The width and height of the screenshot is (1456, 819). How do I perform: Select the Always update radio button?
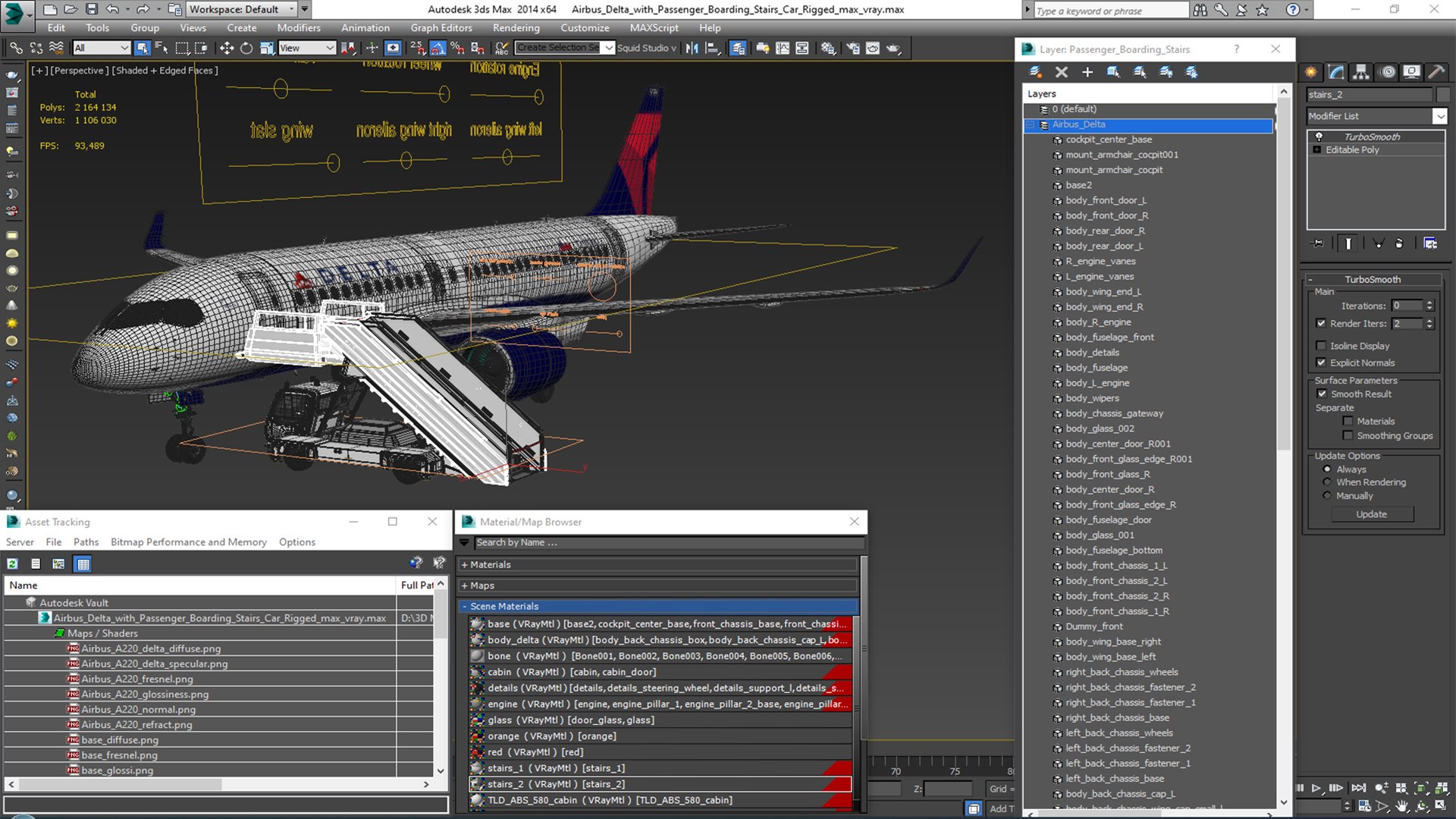pos(1326,469)
